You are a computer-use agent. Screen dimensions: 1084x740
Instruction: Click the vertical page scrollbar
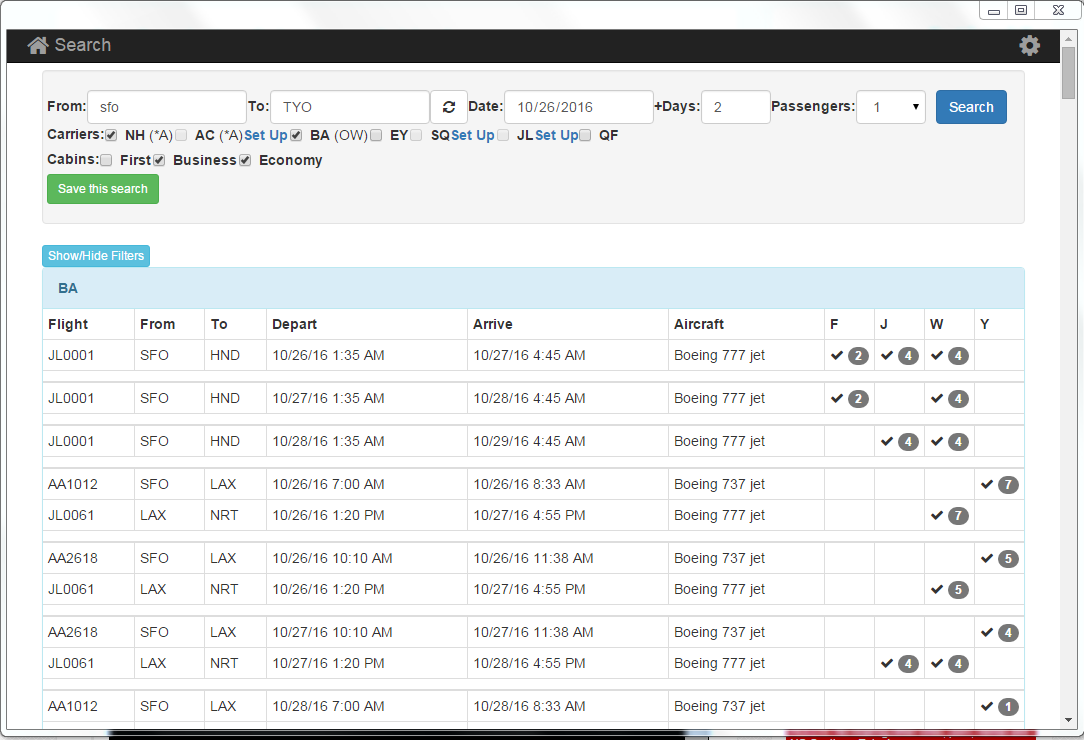tap(1069, 400)
